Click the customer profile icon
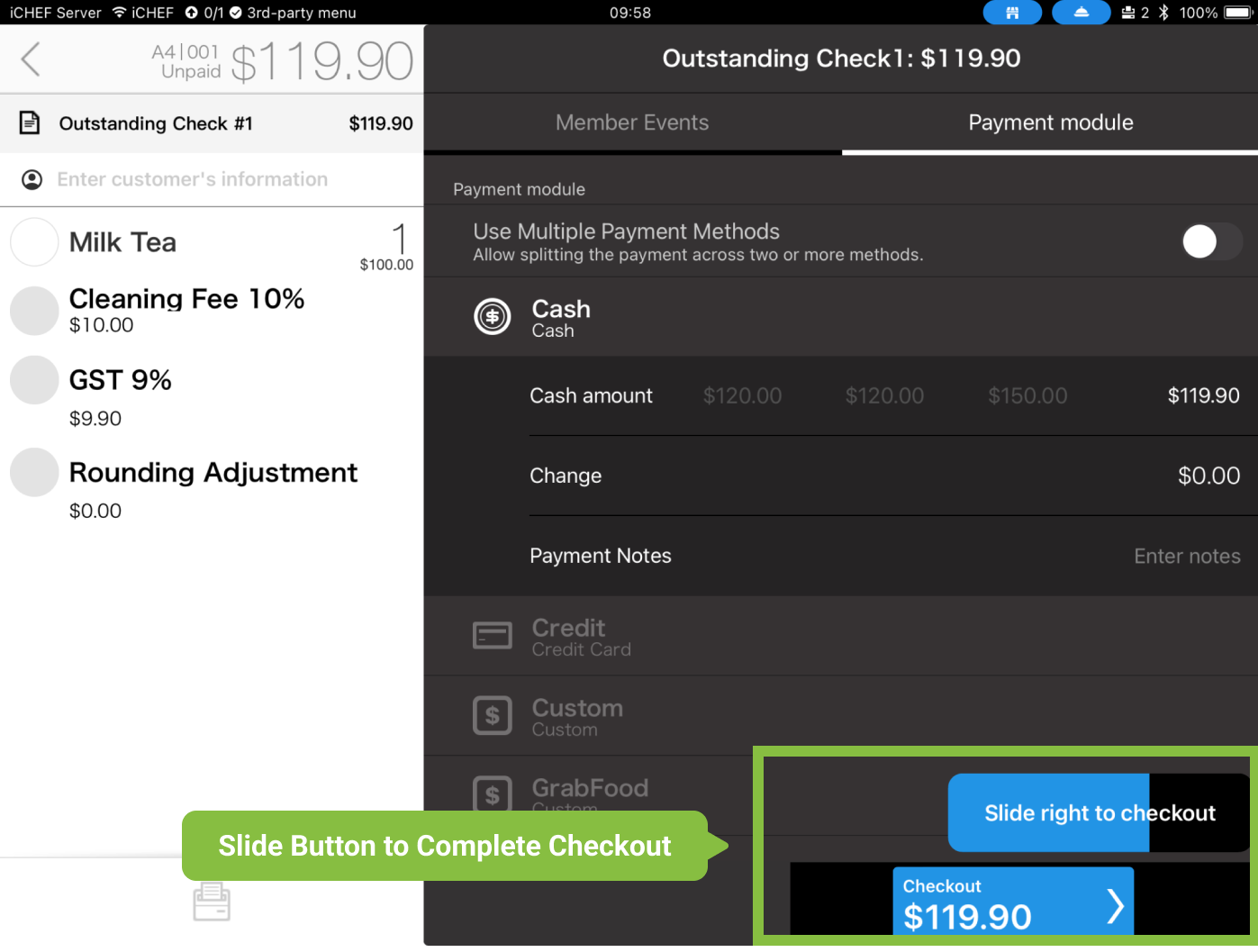Screen dimensions: 1258x952 click(32, 180)
